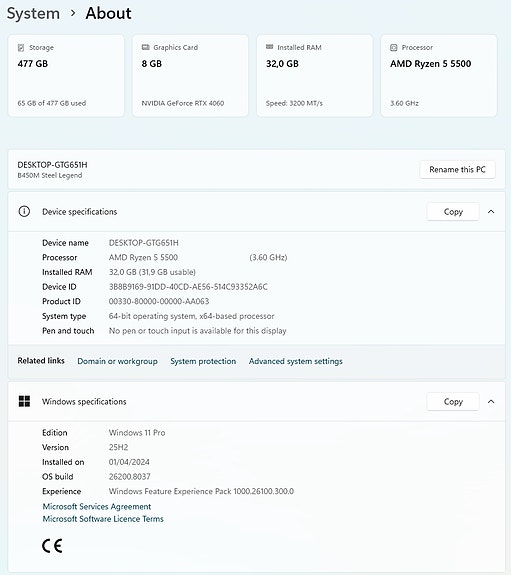Image resolution: width=511 pixels, height=575 pixels.
Task: Go back to System breadcrumb
Action: (33, 14)
